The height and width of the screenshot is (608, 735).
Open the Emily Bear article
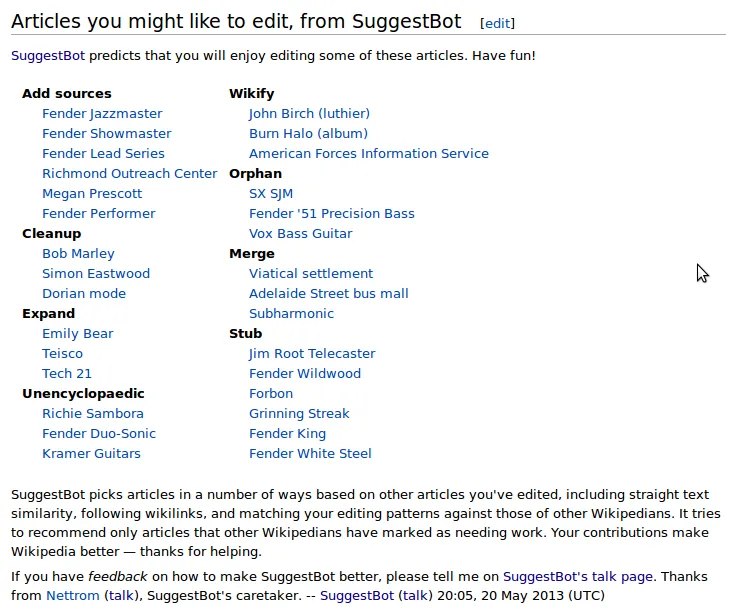78,334
